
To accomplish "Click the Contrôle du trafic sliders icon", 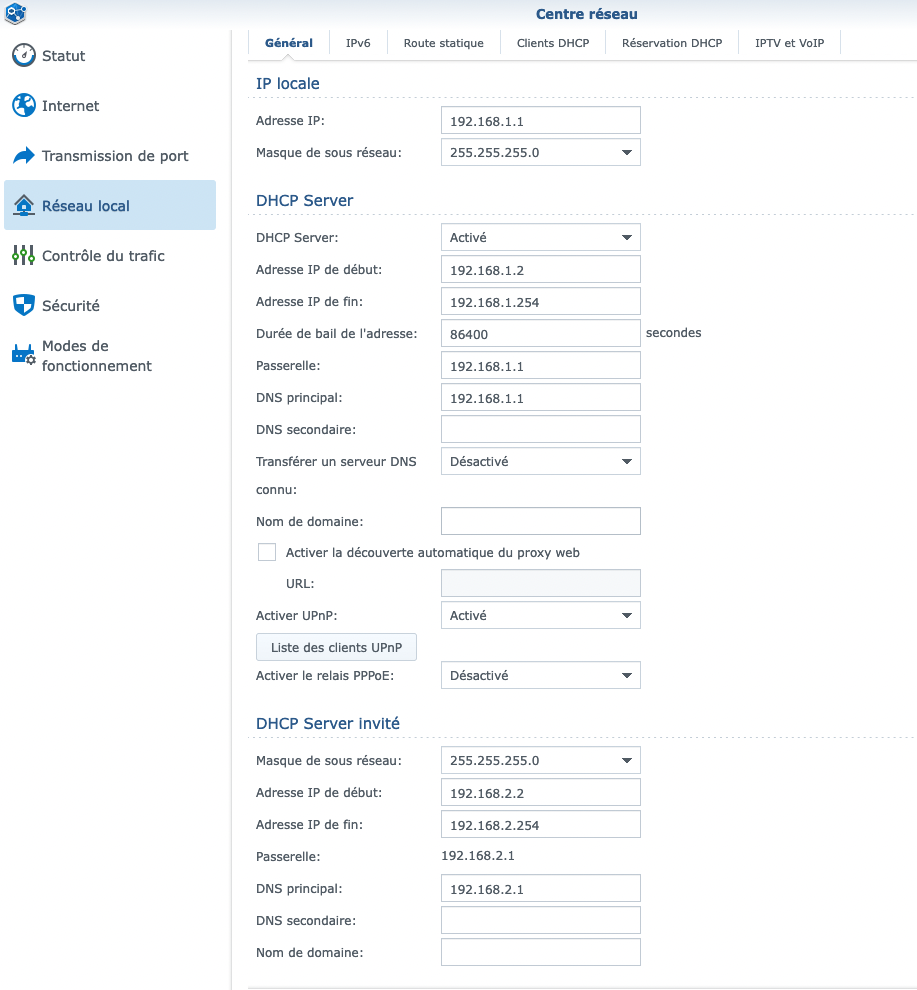I will coord(24,256).
